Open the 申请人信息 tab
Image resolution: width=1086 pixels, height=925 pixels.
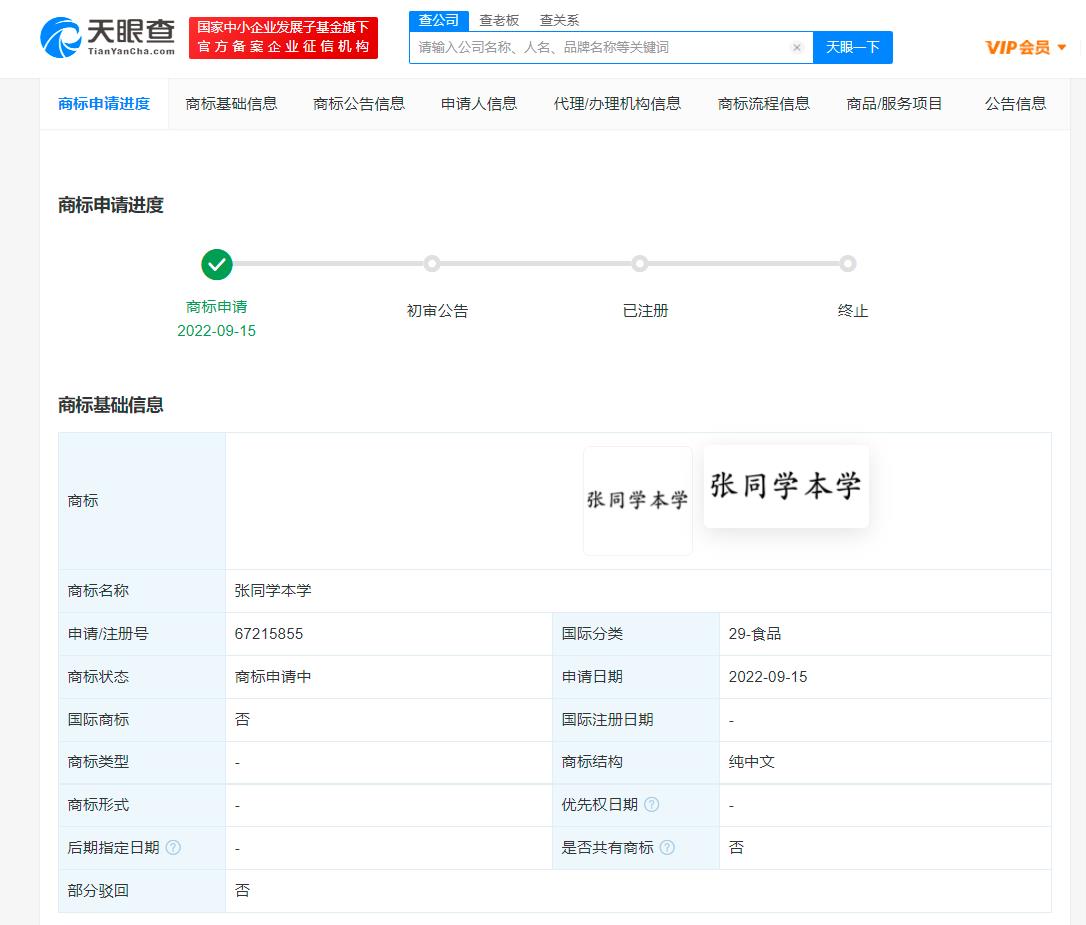coord(478,103)
